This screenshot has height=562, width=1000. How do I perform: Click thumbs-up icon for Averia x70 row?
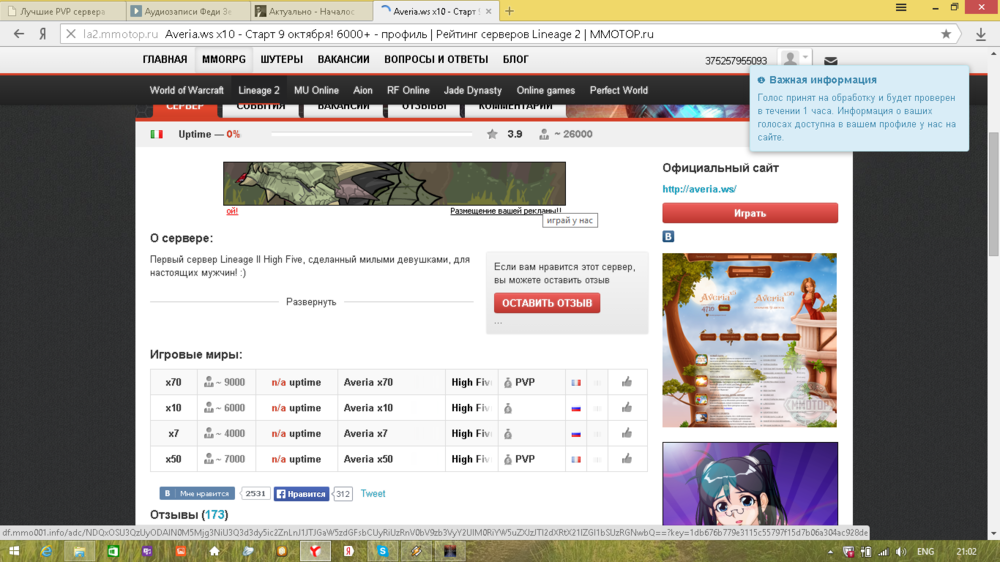[627, 382]
